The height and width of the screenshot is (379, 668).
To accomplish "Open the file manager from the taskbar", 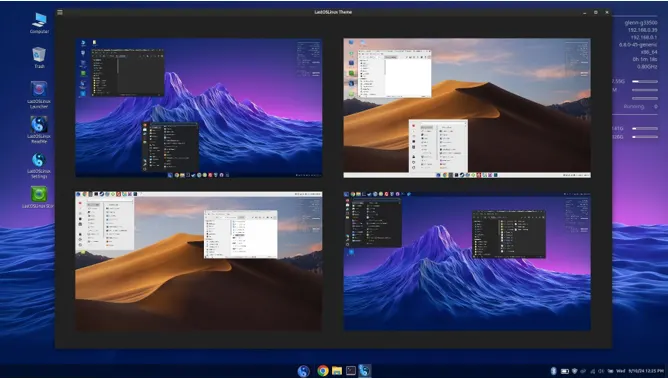I will click(x=337, y=370).
